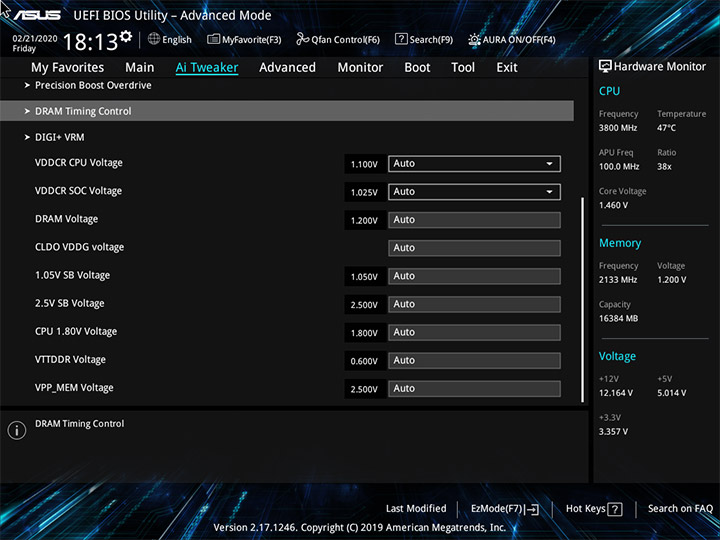Click the +12V 12.164 V reading
Screen dimensions: 720x540
(616, 393)
